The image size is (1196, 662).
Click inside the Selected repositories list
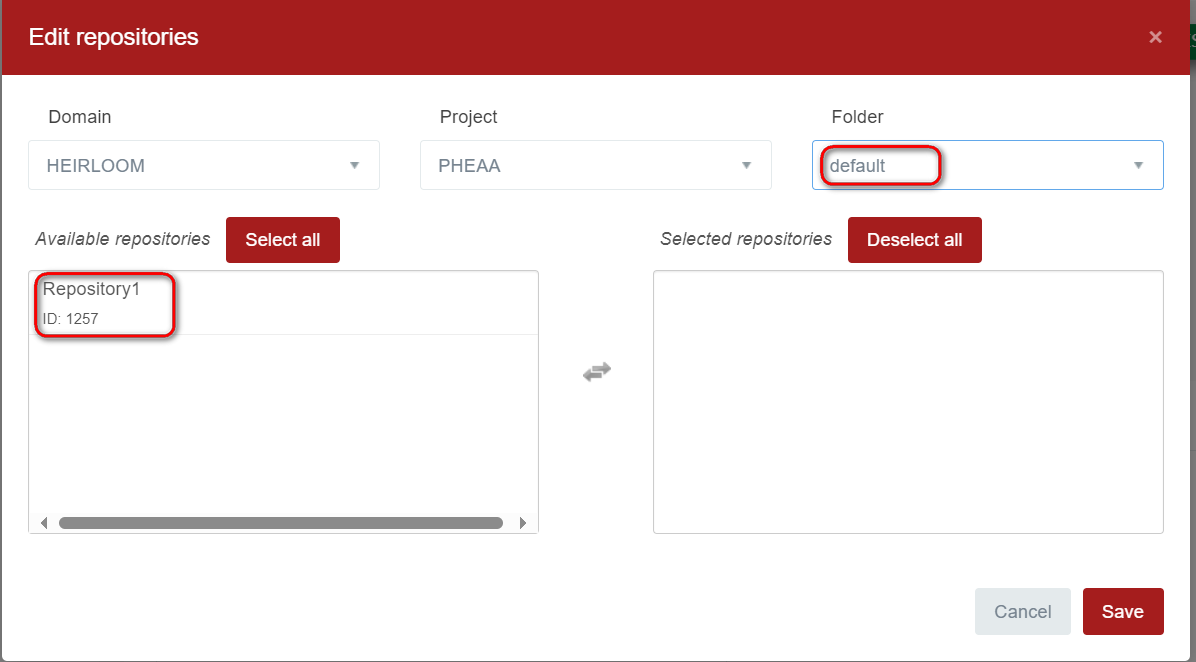point(907,402)
